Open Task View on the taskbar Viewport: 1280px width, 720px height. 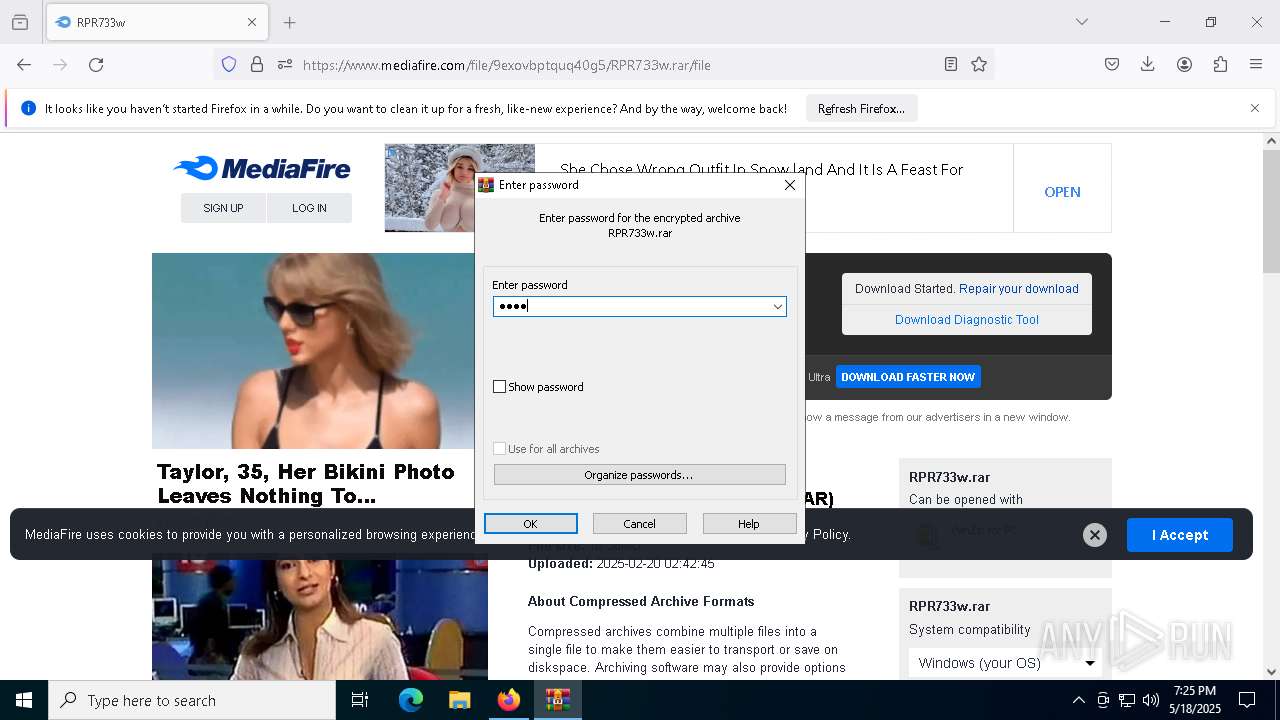360,700
